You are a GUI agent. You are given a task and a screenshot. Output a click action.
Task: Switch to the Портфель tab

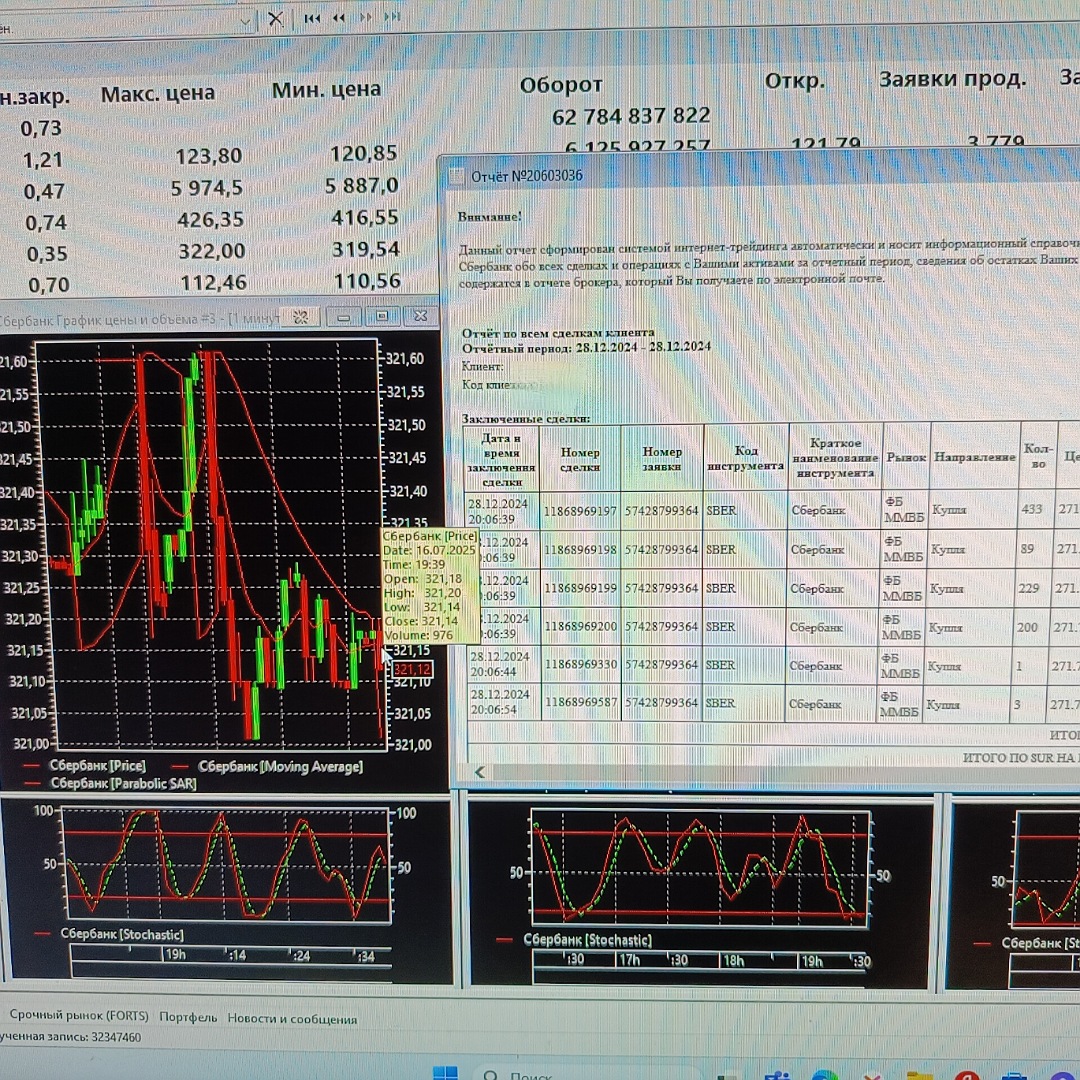pos(188,1017)
